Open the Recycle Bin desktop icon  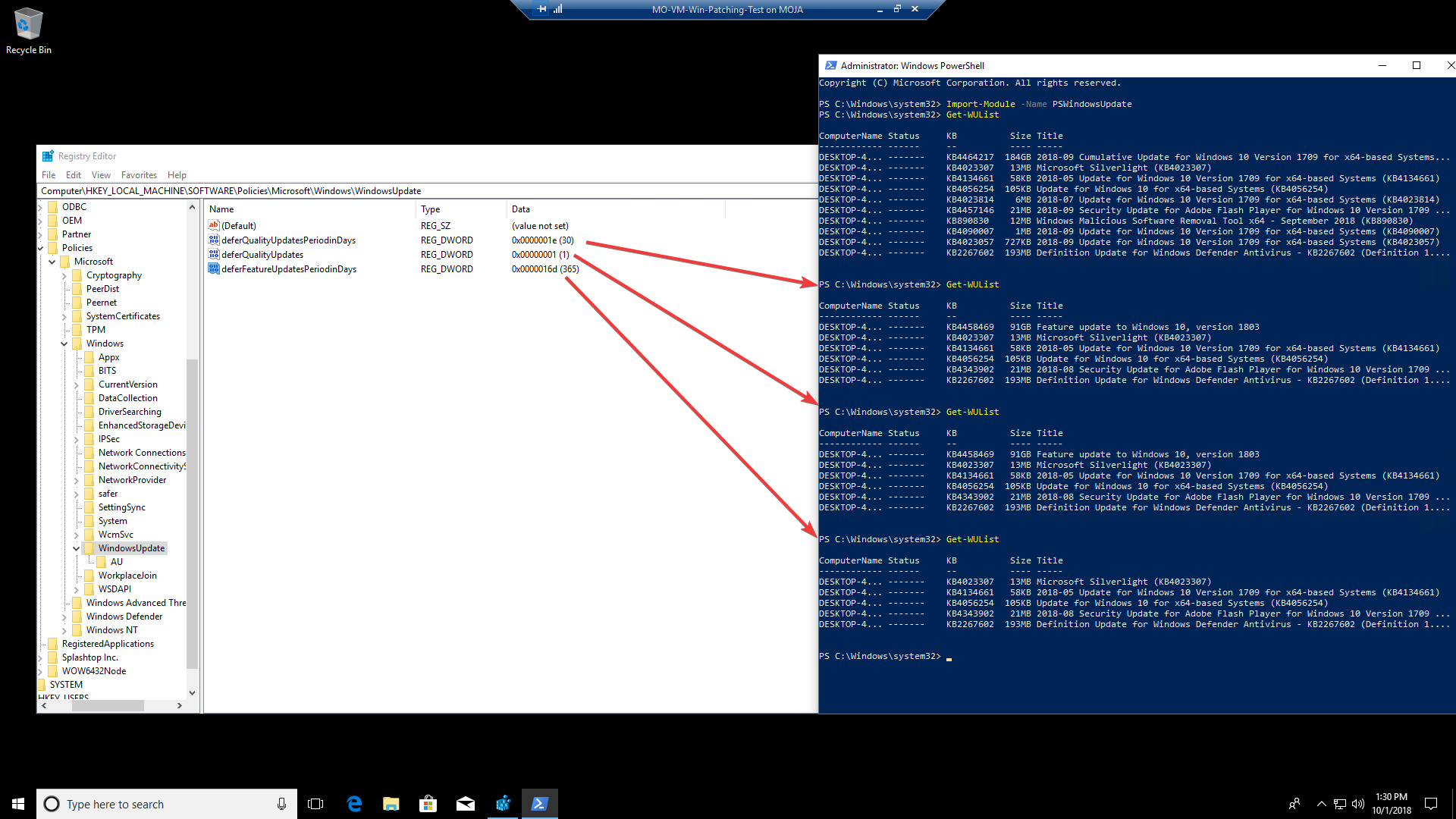29,30
